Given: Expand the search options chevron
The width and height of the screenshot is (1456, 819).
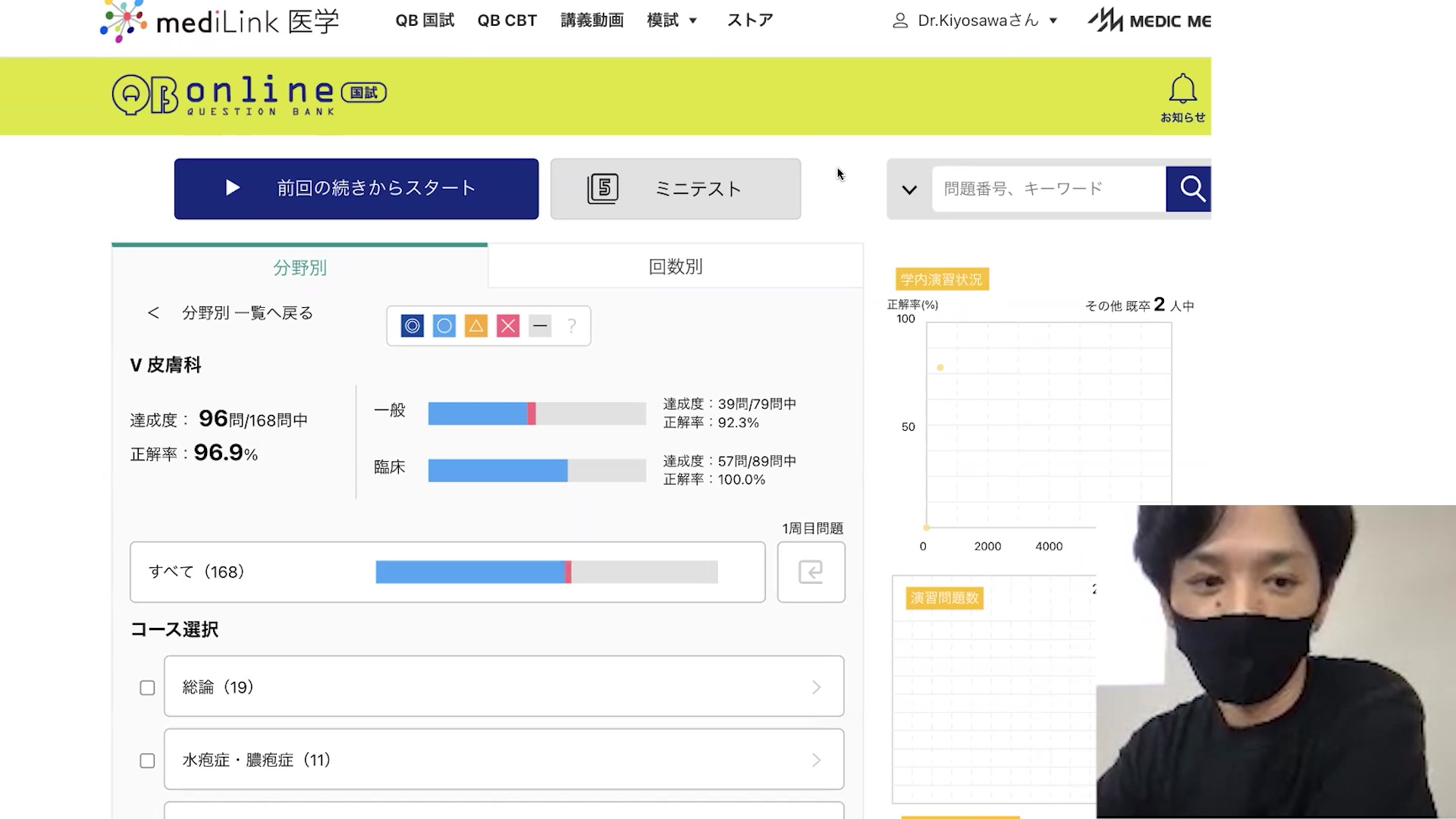Looking at the screenshot, I should coord(909,190).
